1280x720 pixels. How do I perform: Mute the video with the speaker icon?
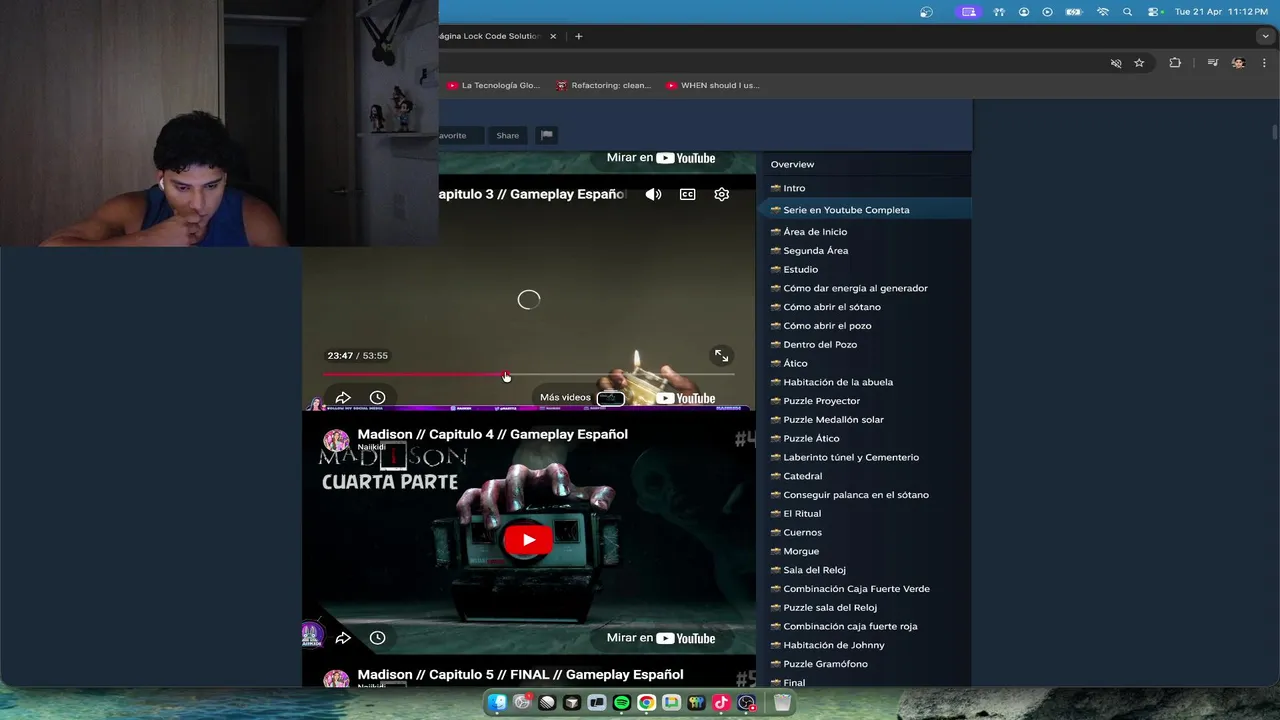(x=653, y=194)
